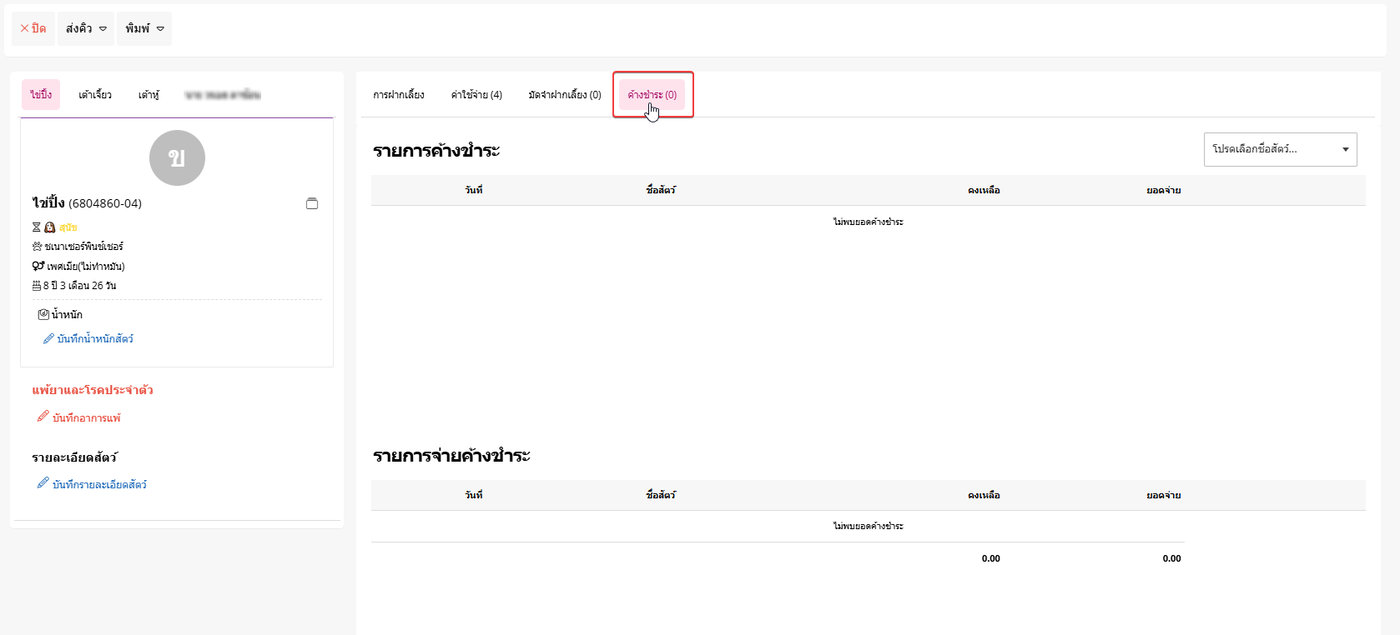Click the paw breed icon

tap(37, 246)
